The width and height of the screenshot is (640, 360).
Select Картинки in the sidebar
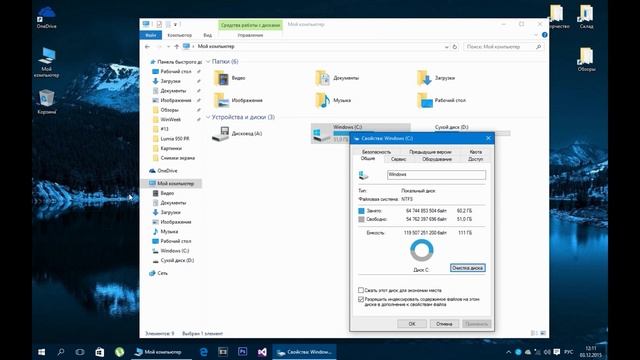coord(171,149)
